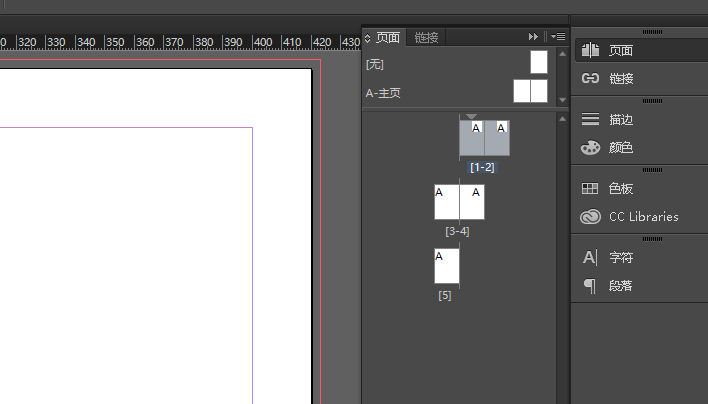Click the [无] master page thumbnail
Viewport: 708px width, 404px height.
(539, 62)
